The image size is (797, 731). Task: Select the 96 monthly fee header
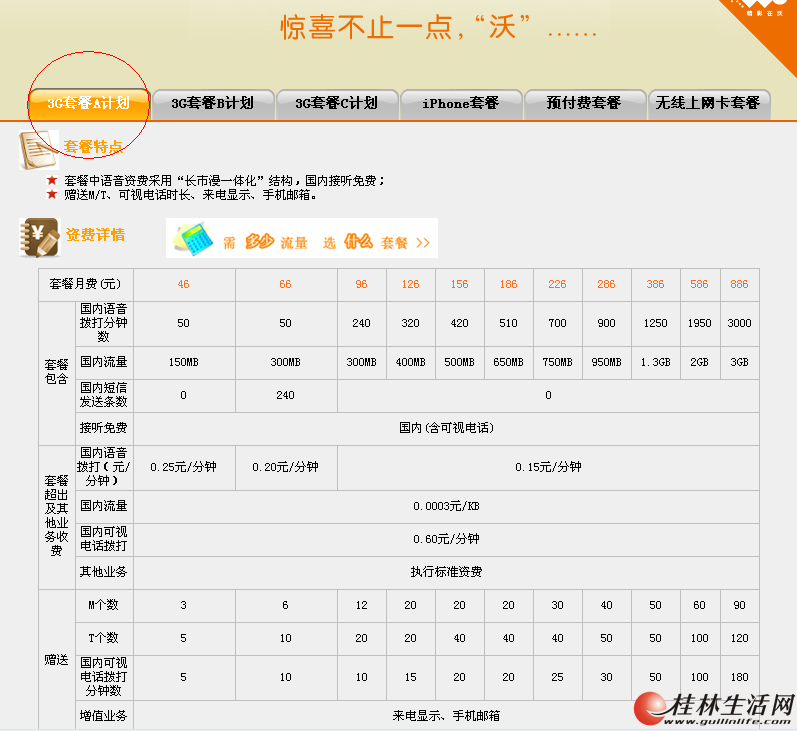[x=361, y=285]
